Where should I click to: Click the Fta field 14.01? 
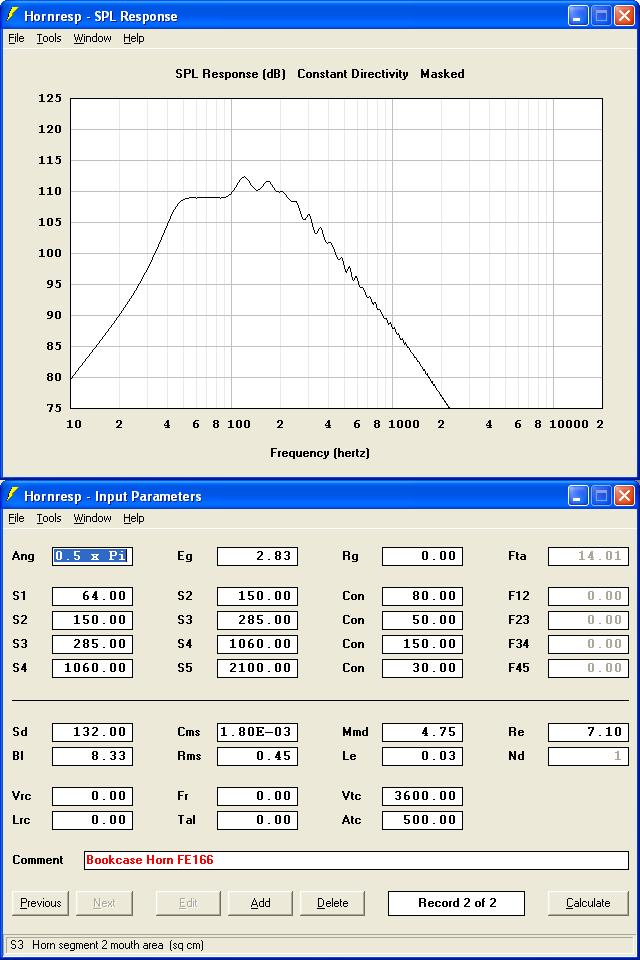588,556
